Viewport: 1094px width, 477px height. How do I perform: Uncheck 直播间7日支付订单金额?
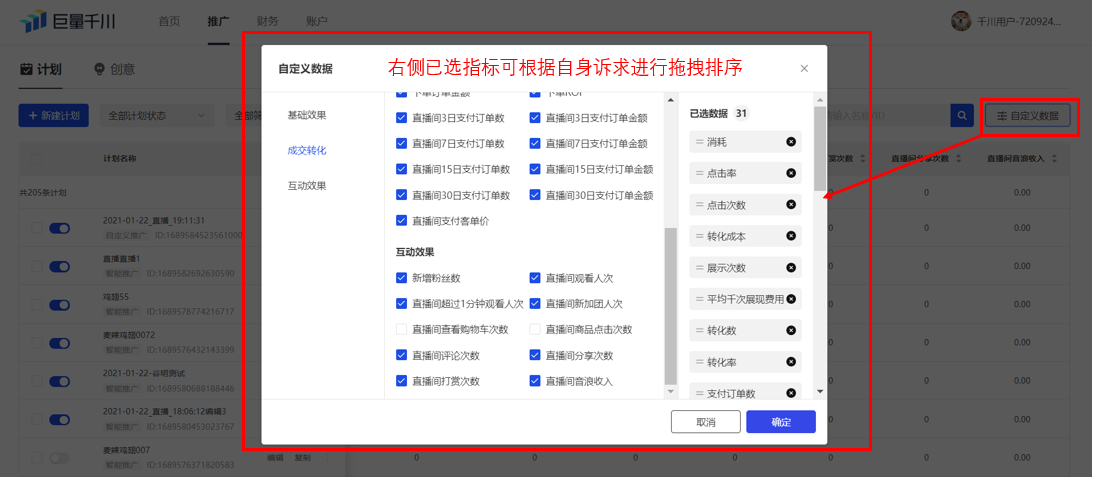pyautogui.click(x=535, y=143)
